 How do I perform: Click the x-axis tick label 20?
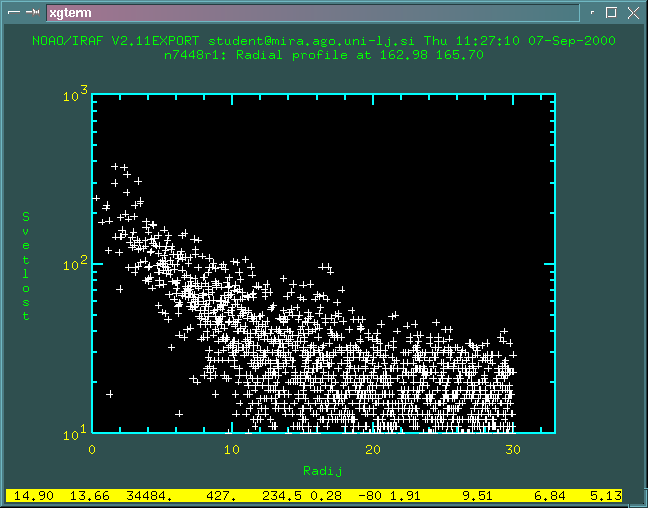click(x=373, y=449)
